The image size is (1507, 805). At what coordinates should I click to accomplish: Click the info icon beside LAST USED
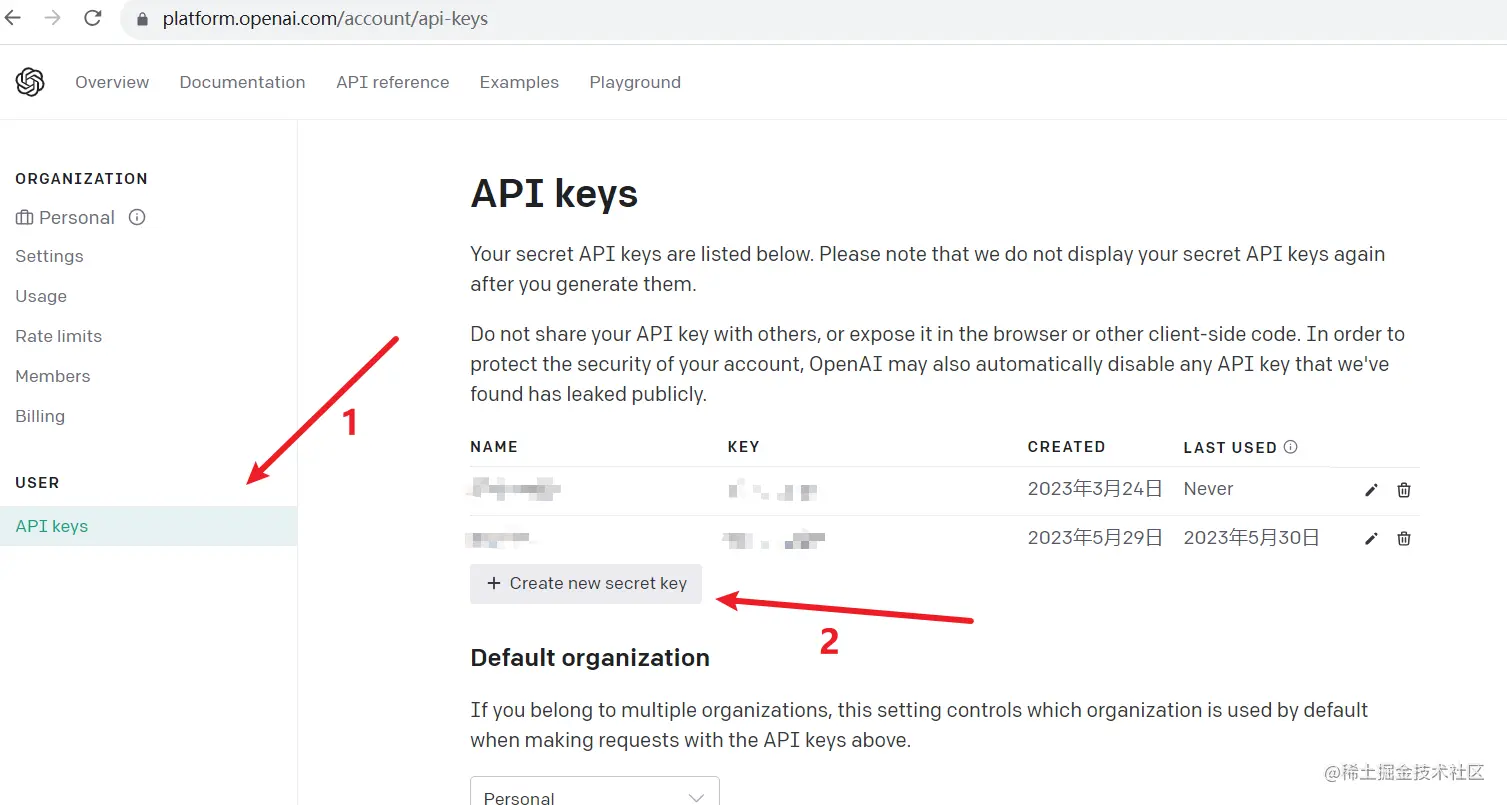(1290, 447)
